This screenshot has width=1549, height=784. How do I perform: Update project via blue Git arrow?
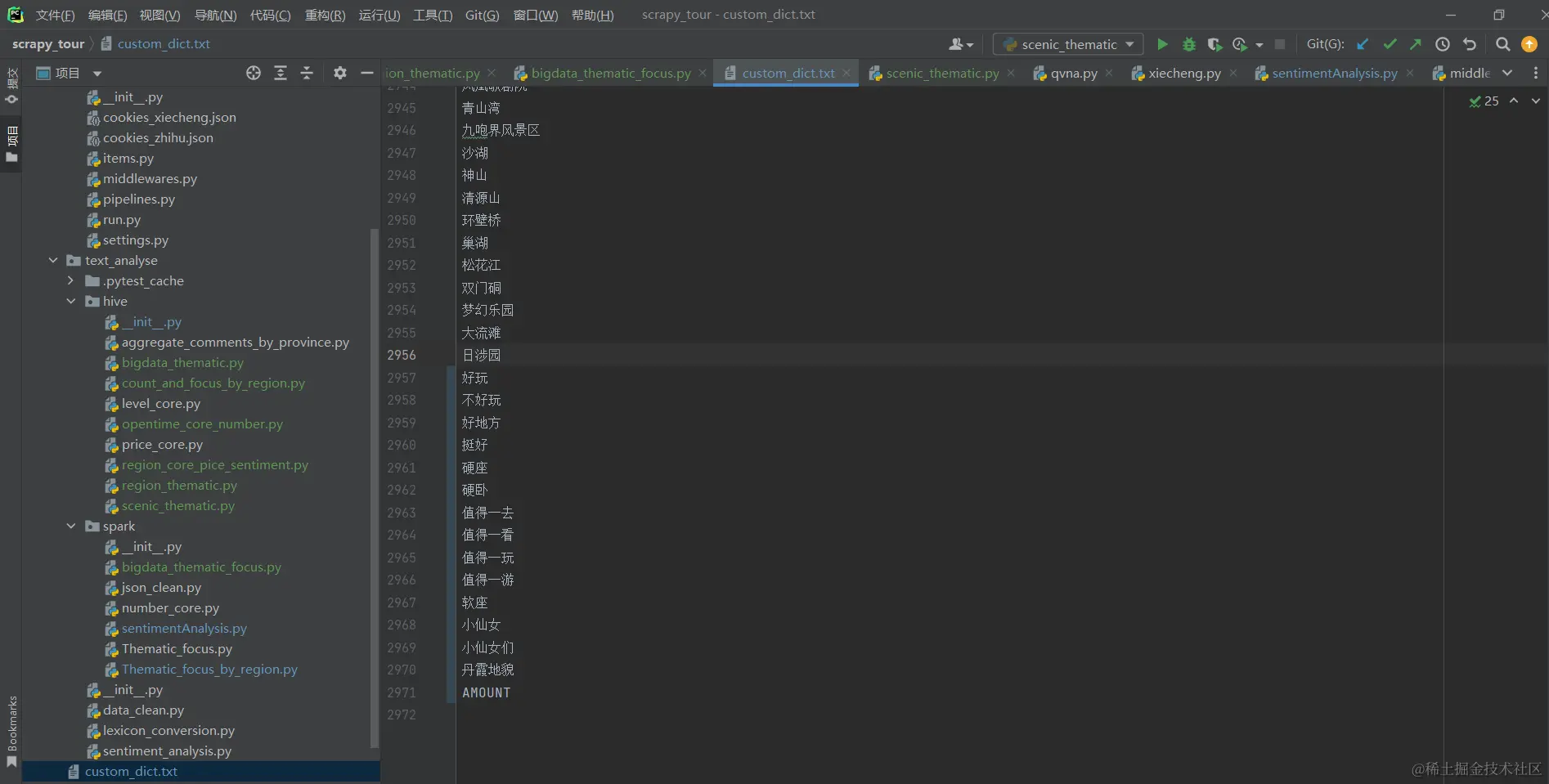[x=1363, y=44]
